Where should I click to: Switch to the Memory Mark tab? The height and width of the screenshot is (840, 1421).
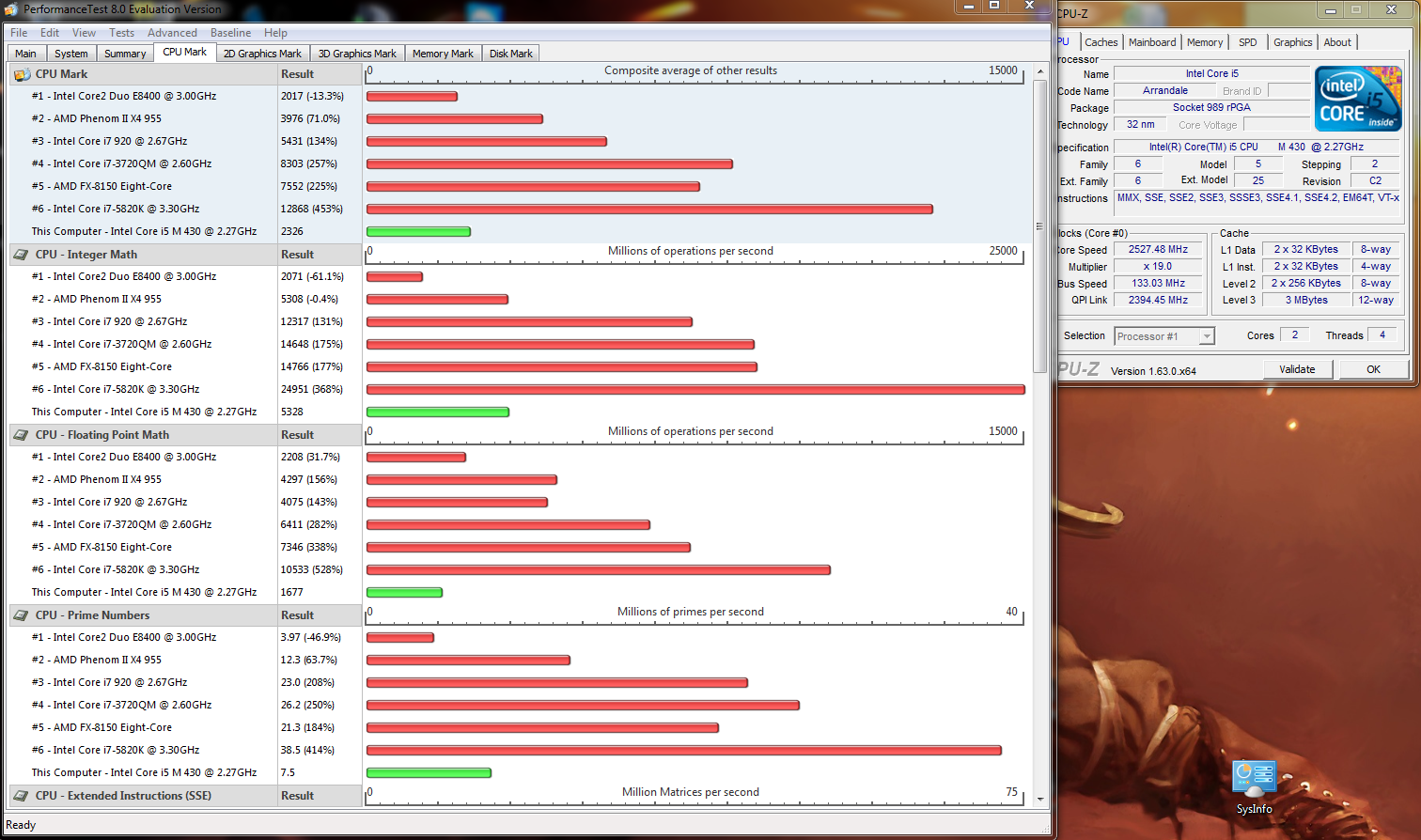443,54
